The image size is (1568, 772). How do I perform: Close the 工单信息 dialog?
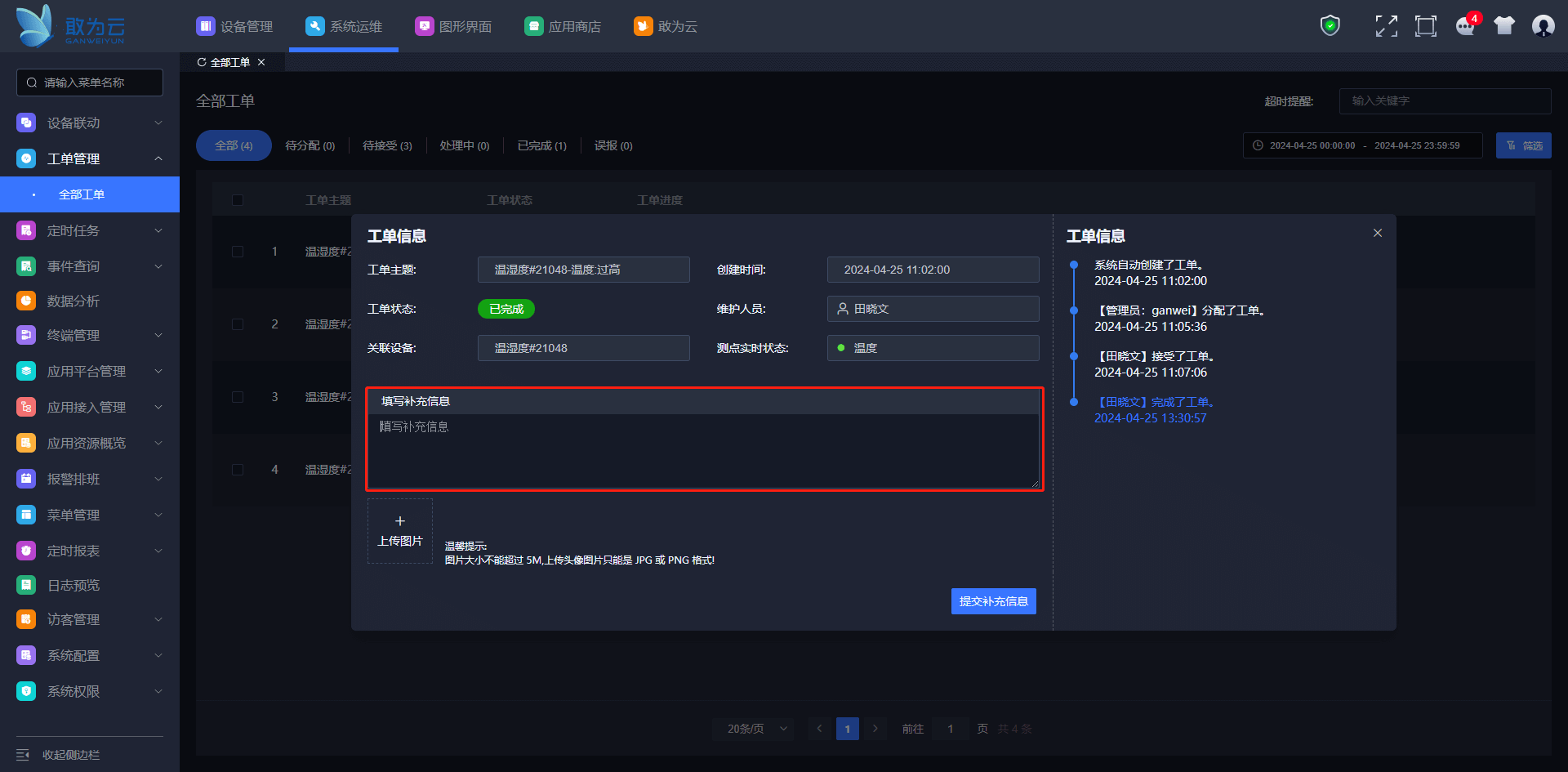[x=1378, y=233]
